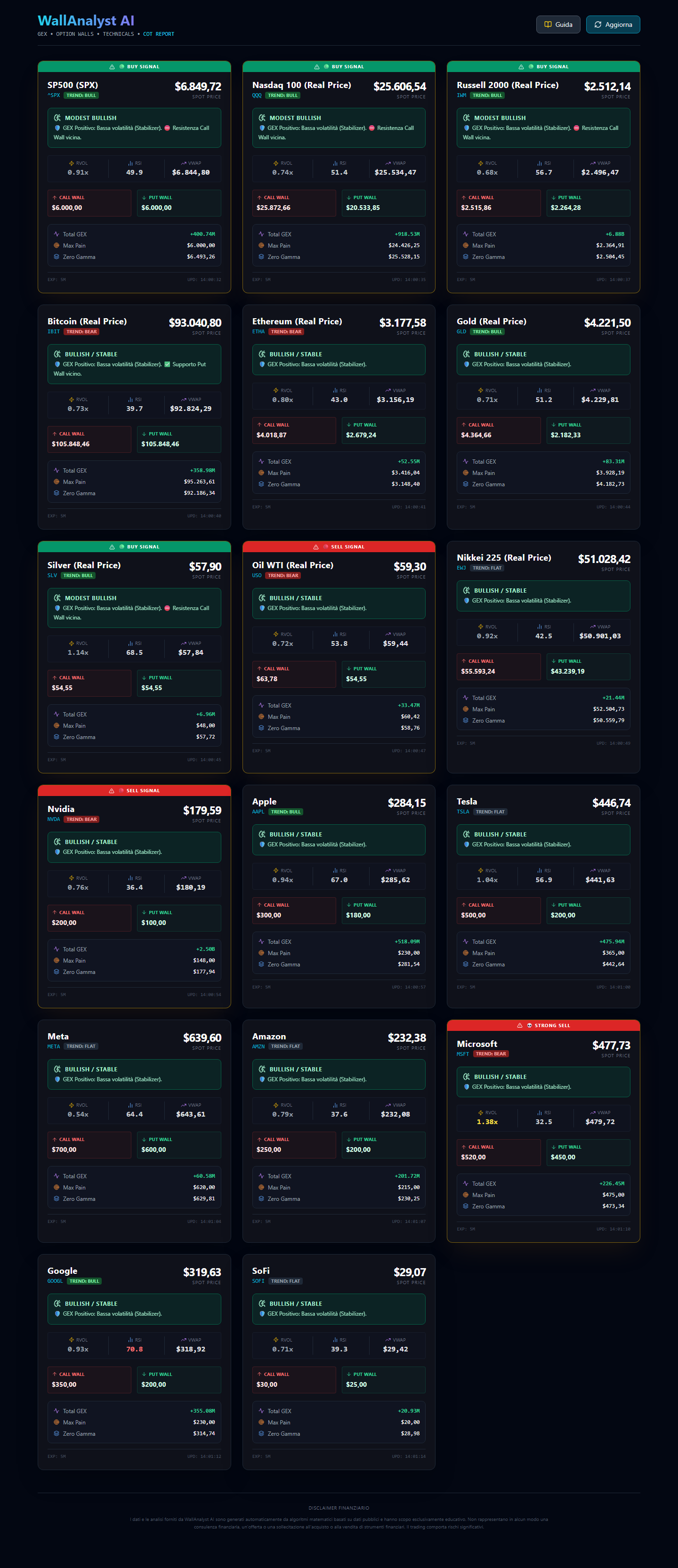Click the VWAP trend icon in Russell 2000 card
678x1568 pixels.
[x=593, y=163]
